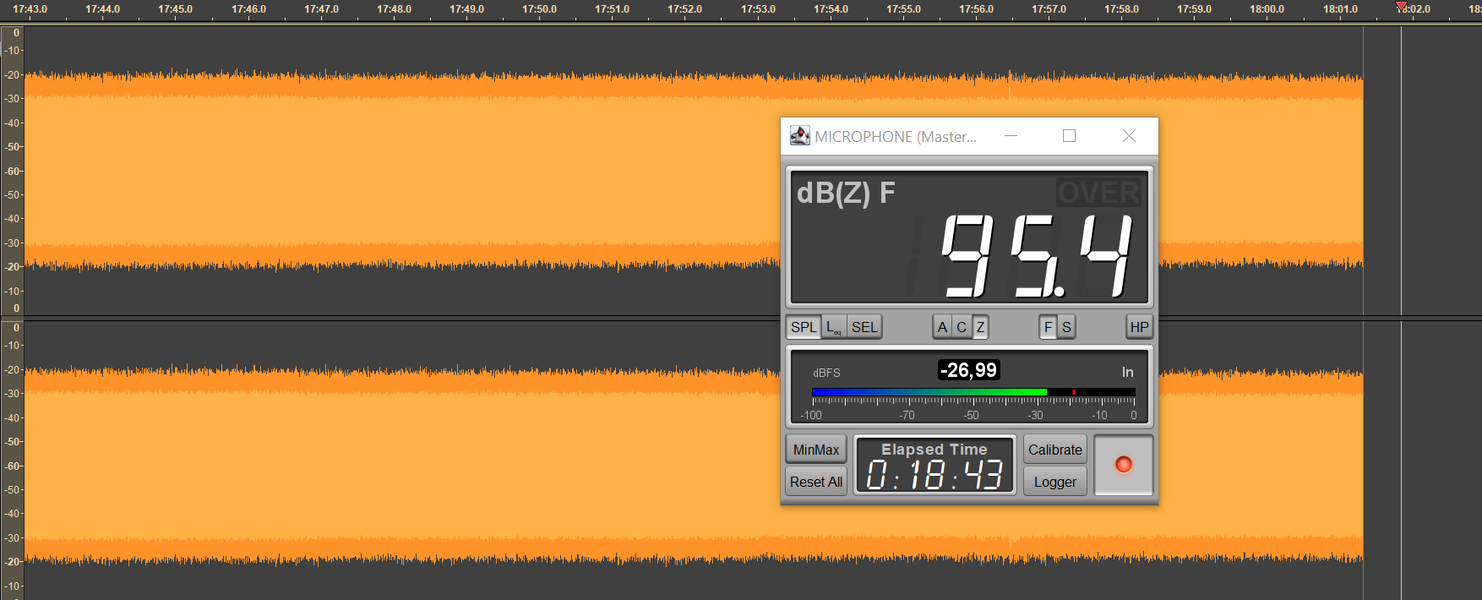
Task: Switch to SEL measurement mode
Action: pos(865,327)
